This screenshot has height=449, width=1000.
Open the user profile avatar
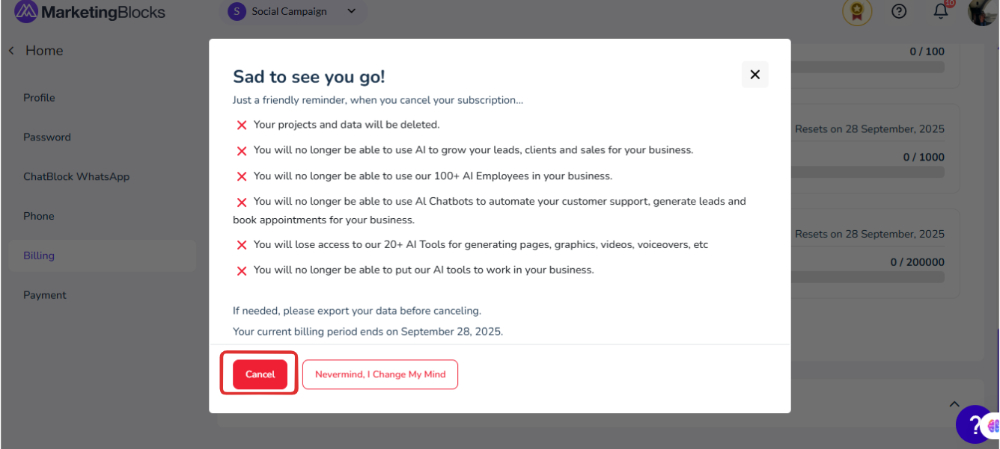(983, 11)
